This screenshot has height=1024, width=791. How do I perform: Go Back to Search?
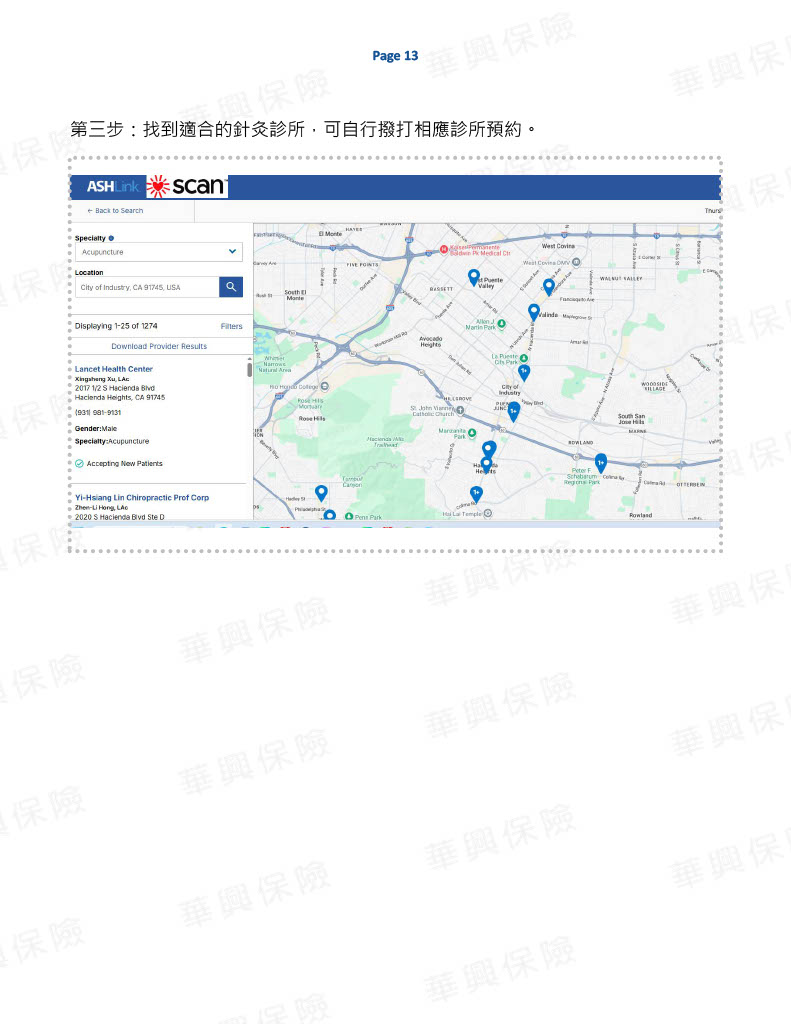(x=115, y=211)
